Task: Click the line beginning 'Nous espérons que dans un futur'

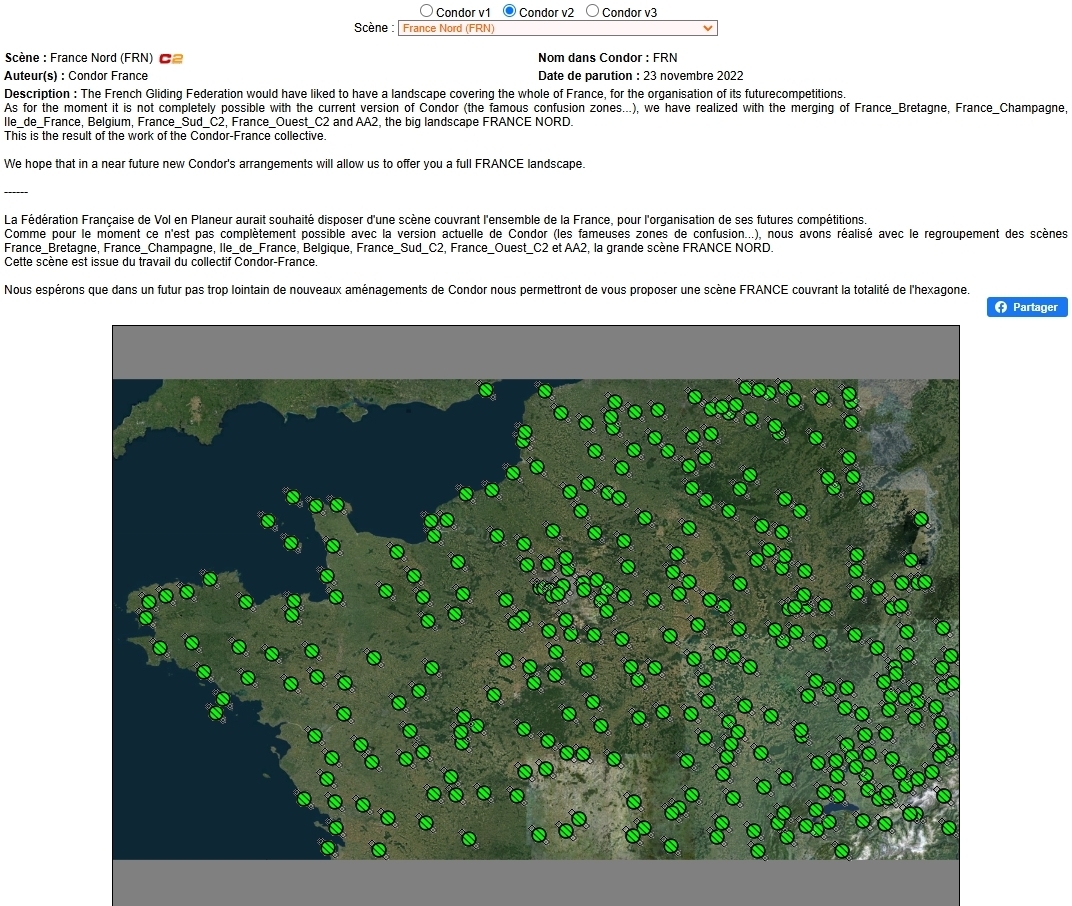Action: pos(487,290)
